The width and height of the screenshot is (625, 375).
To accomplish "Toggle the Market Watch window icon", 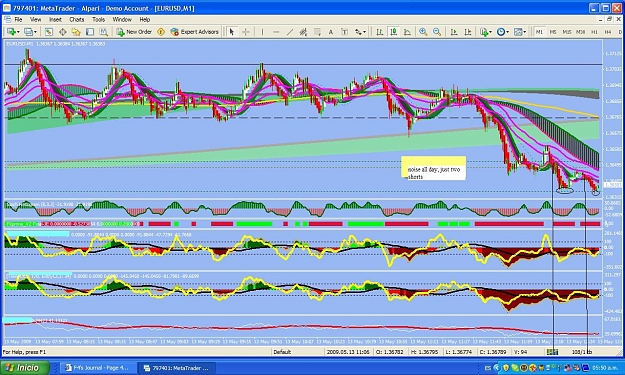I will [x=49, y=32].
